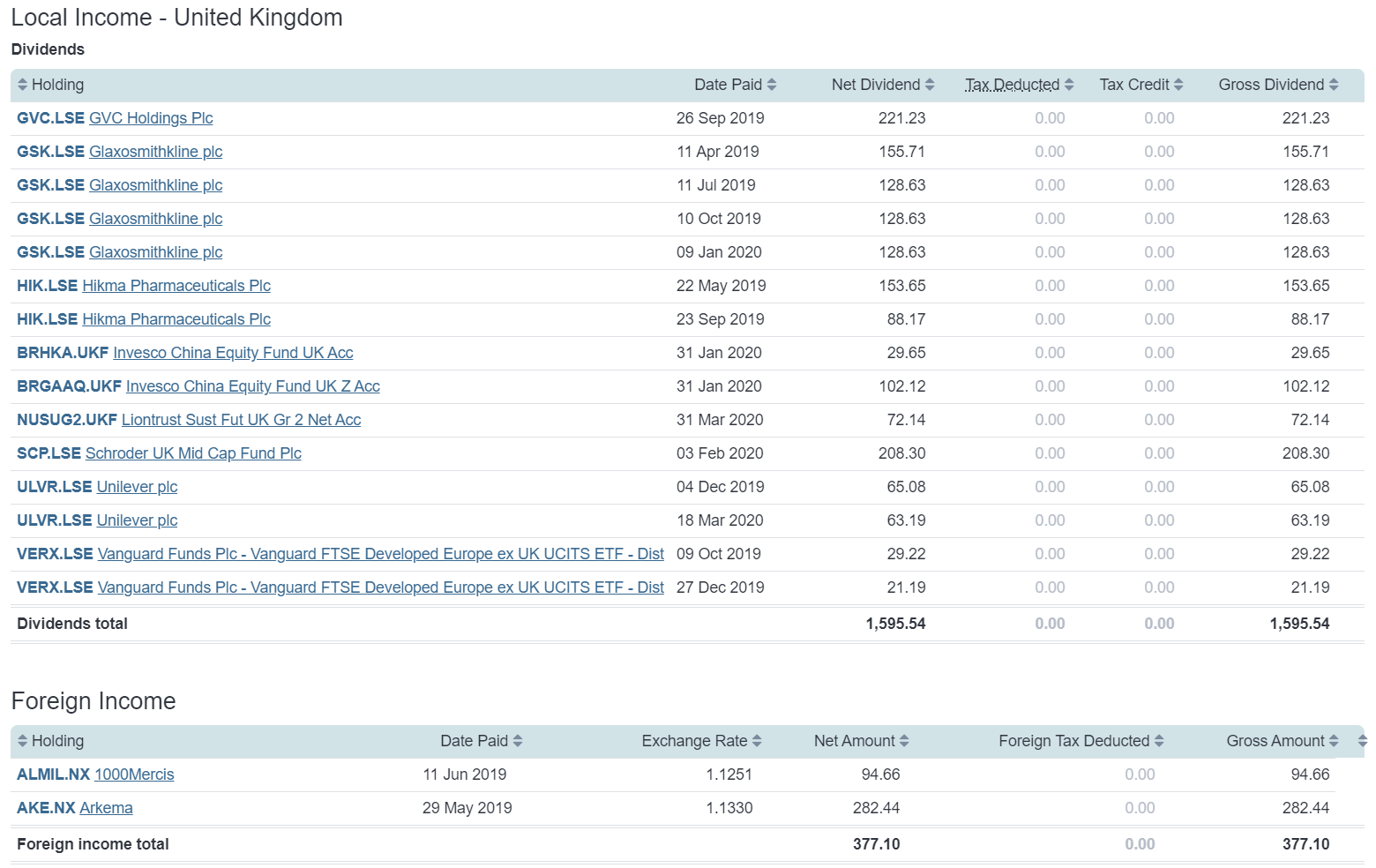Sort by Foreign Tax Deducted arrows icon
This screenshot has height=868, width=1376.
point(1159,741)
